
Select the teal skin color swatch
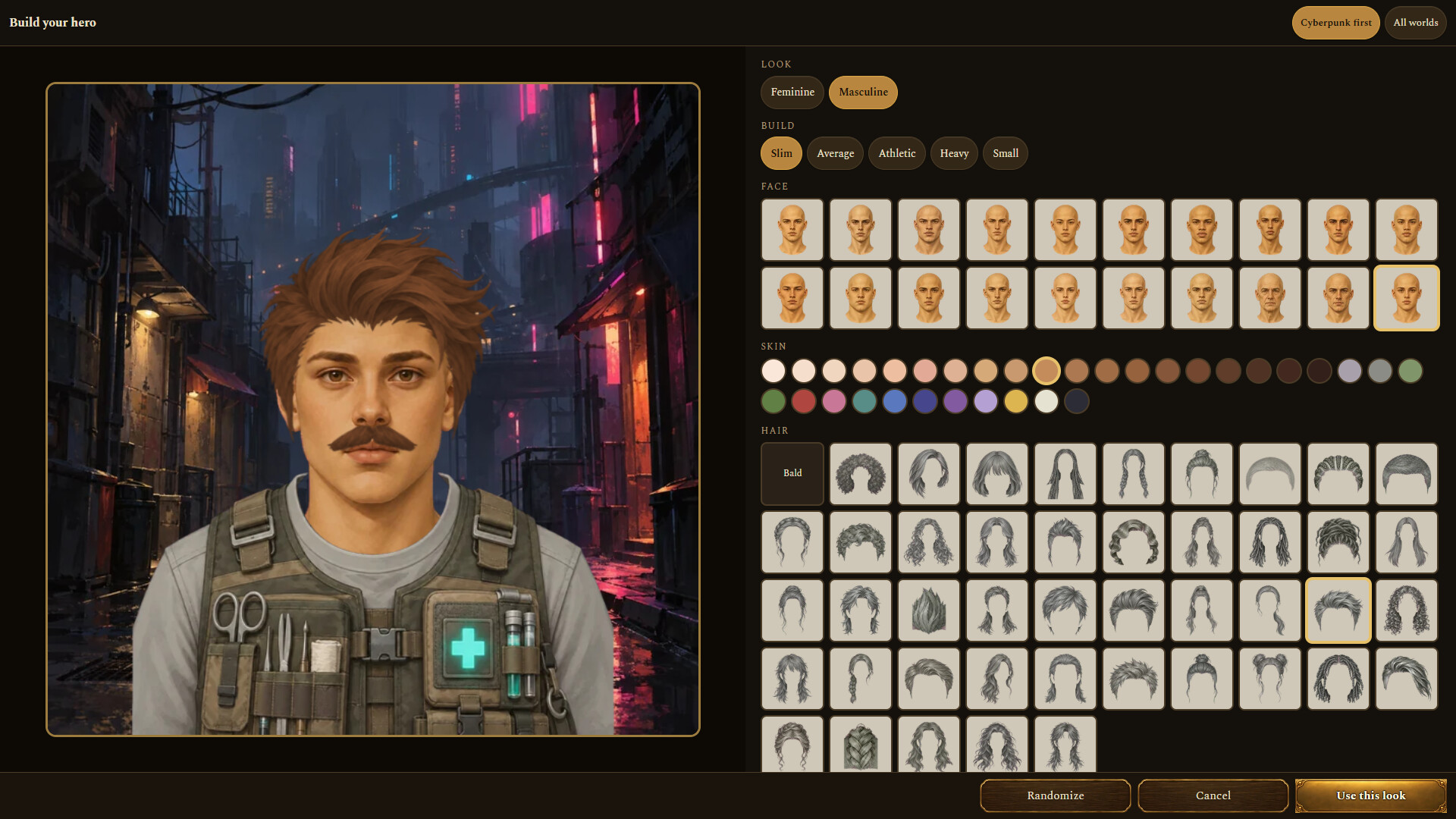coord(864,401)
